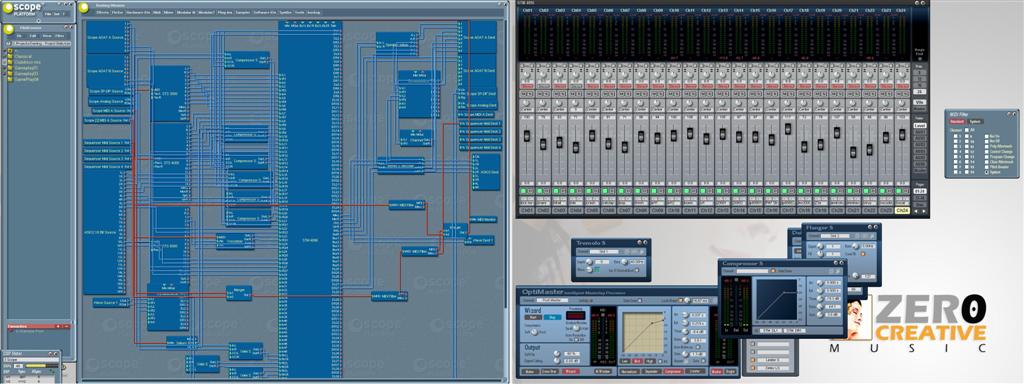Switch MIDI Filter to the Standard tab
Screen dimensions: 1024x384
click(957, 121)
